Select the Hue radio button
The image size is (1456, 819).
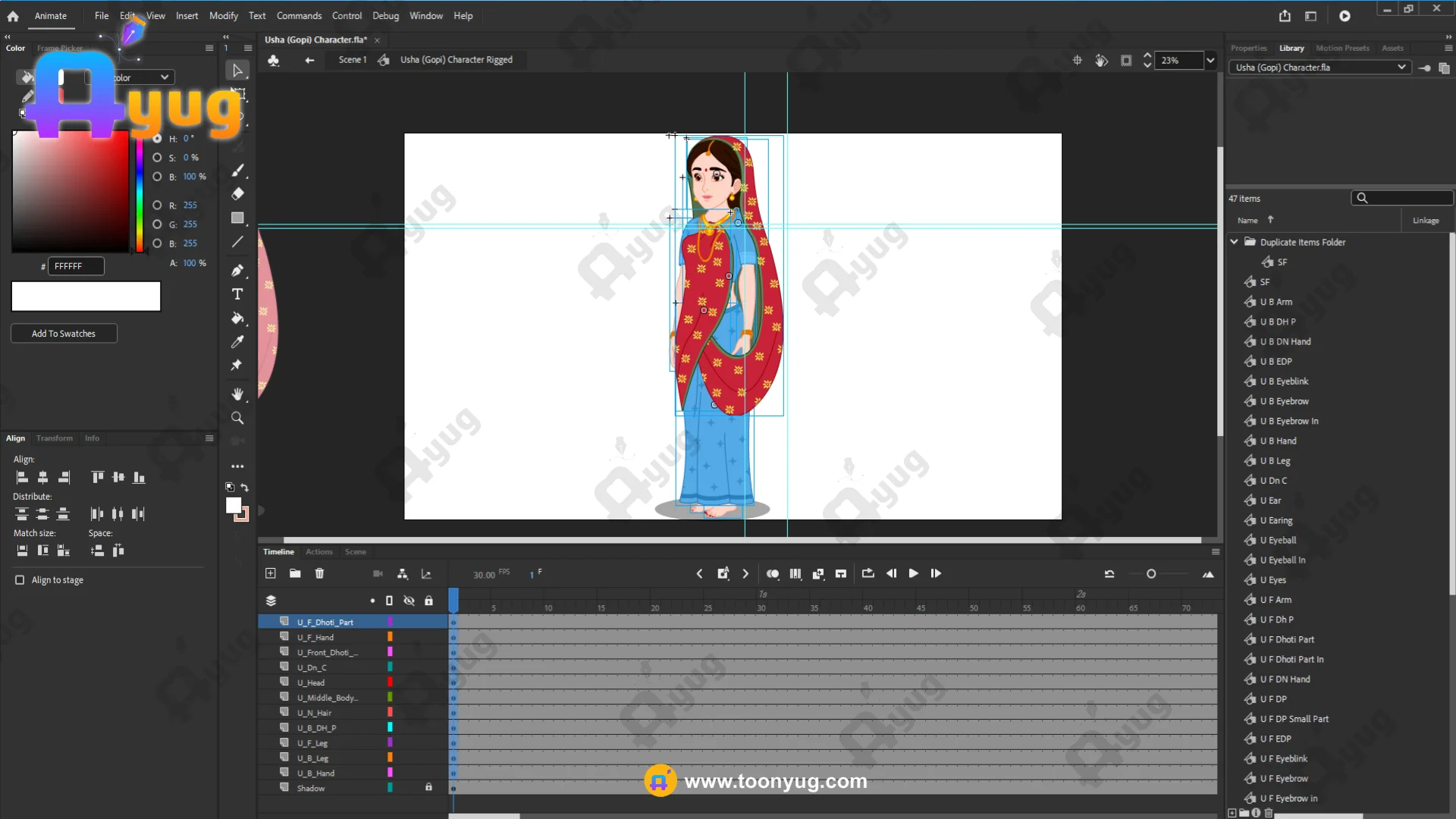tap(157, 139)
